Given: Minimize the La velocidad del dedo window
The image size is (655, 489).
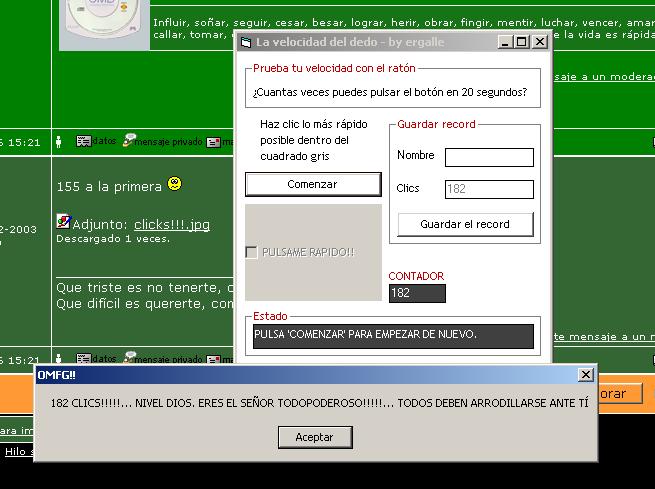Looking at the screenshot, I should click(505, 42).
